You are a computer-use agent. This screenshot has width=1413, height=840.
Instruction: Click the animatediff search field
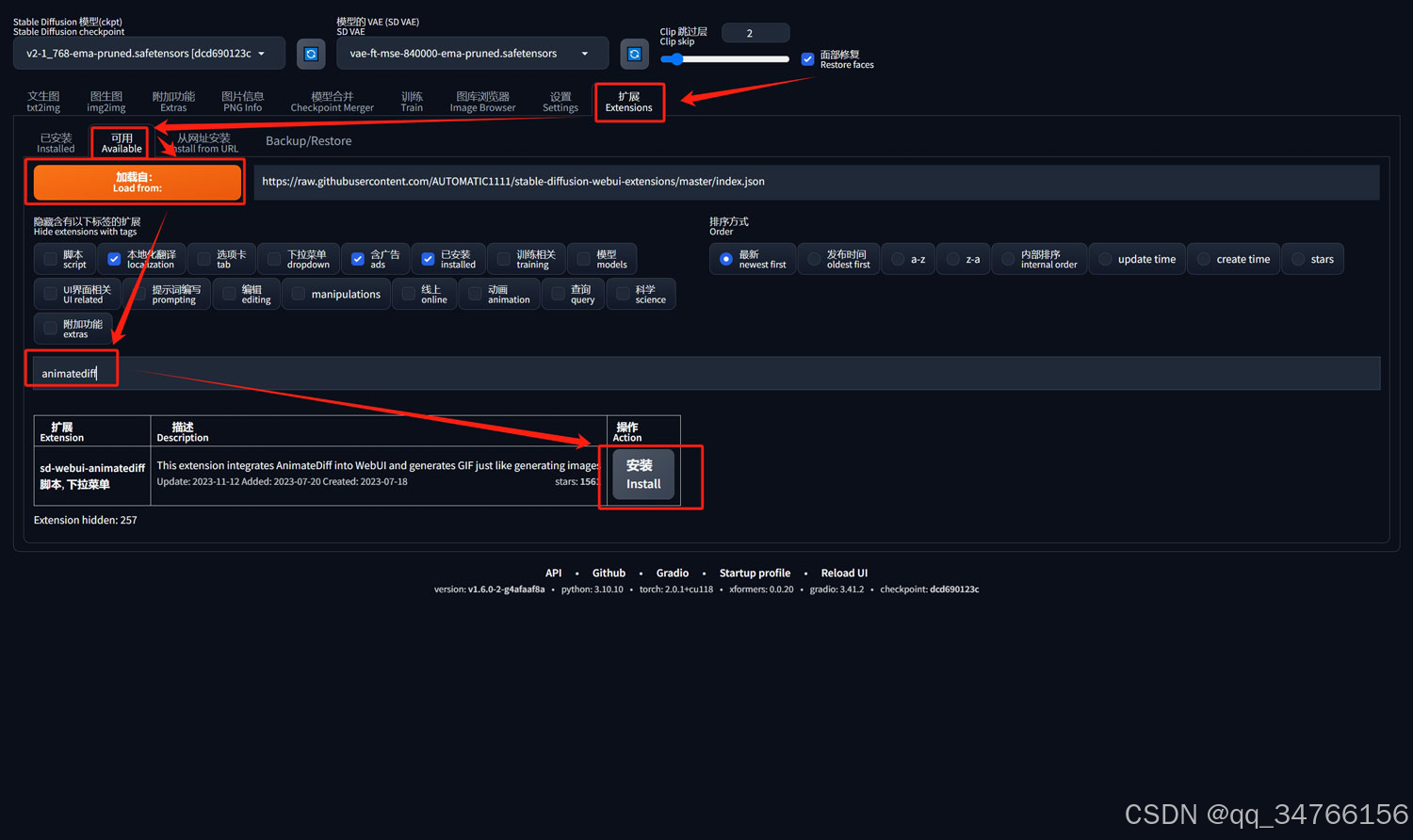[x=706, y=373]
